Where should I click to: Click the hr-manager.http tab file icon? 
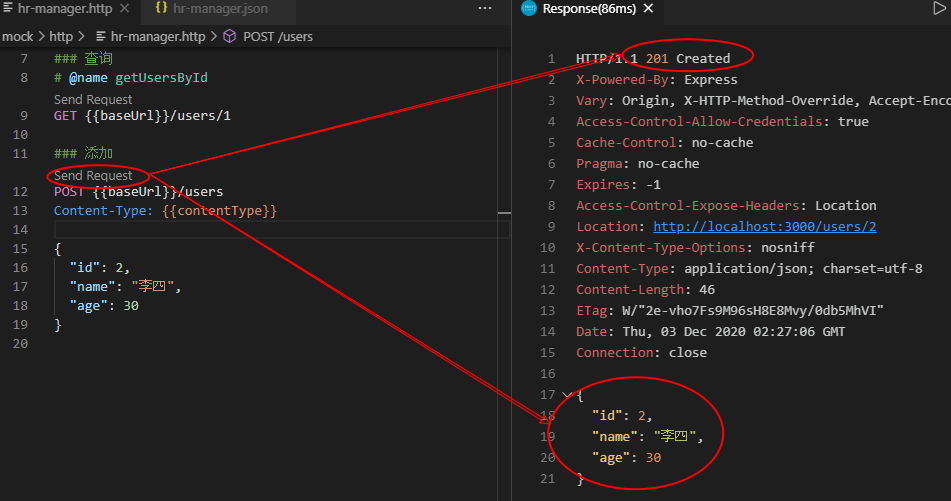[6, 9]
